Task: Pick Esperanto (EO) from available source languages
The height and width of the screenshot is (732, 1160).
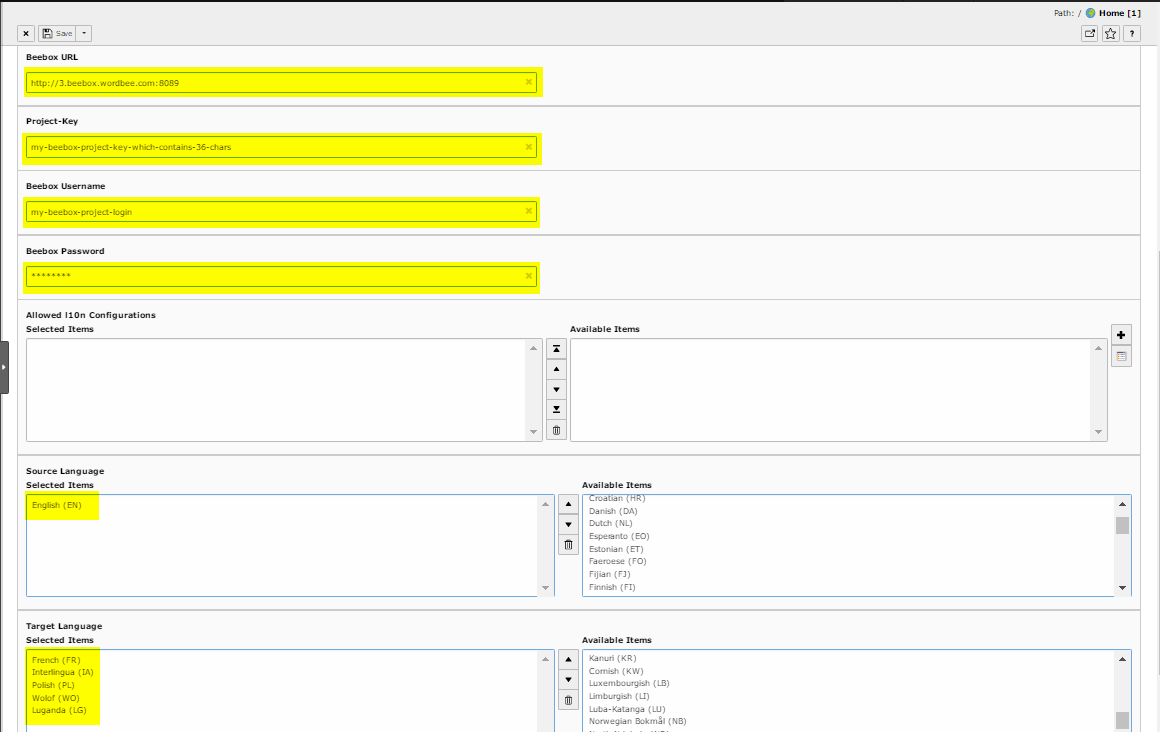Action: click(618, 536)
